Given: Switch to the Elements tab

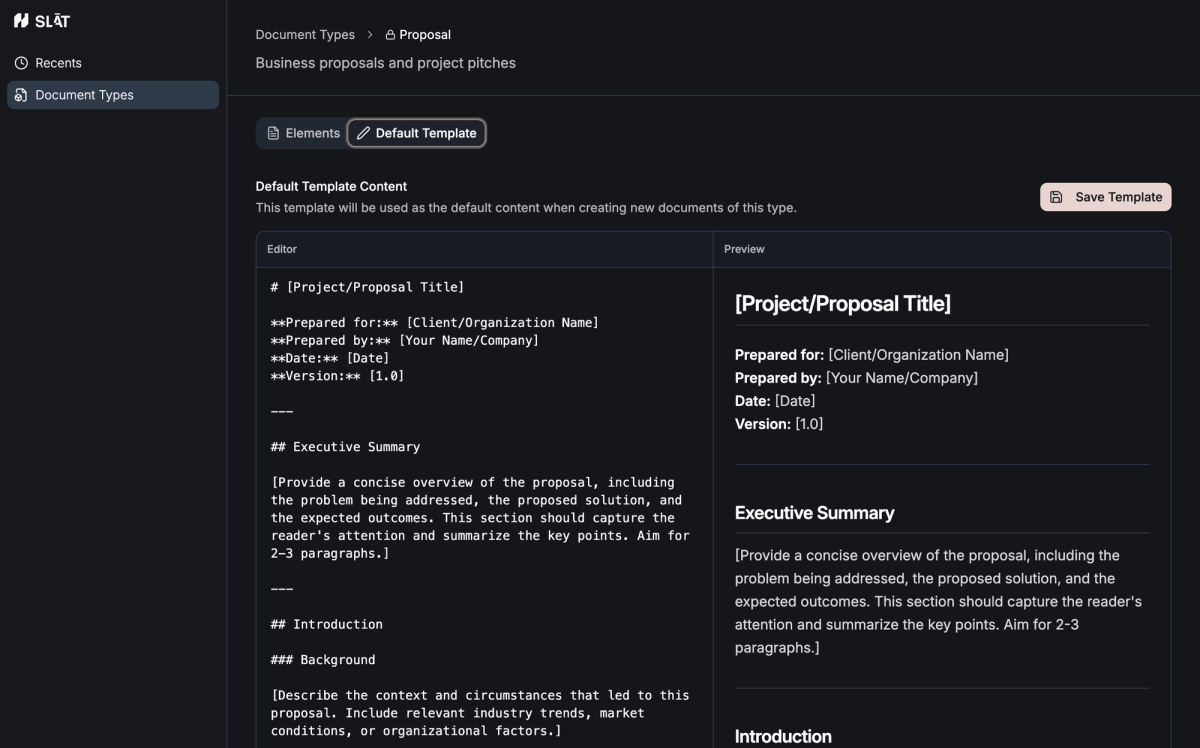Looking at the screenshot, I should coord(302,132).
